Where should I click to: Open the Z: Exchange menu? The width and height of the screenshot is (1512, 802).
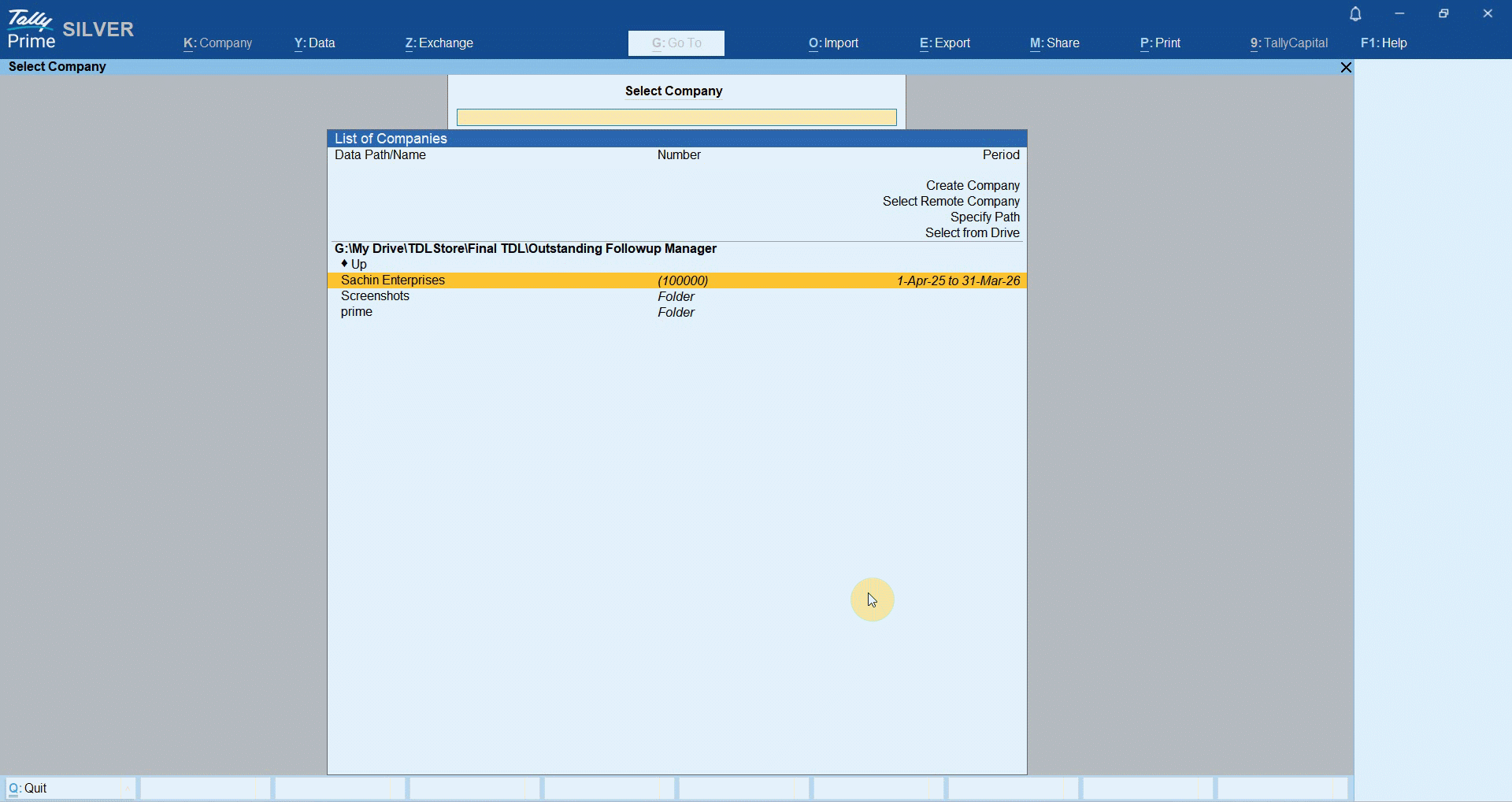(x=439, y=43)
